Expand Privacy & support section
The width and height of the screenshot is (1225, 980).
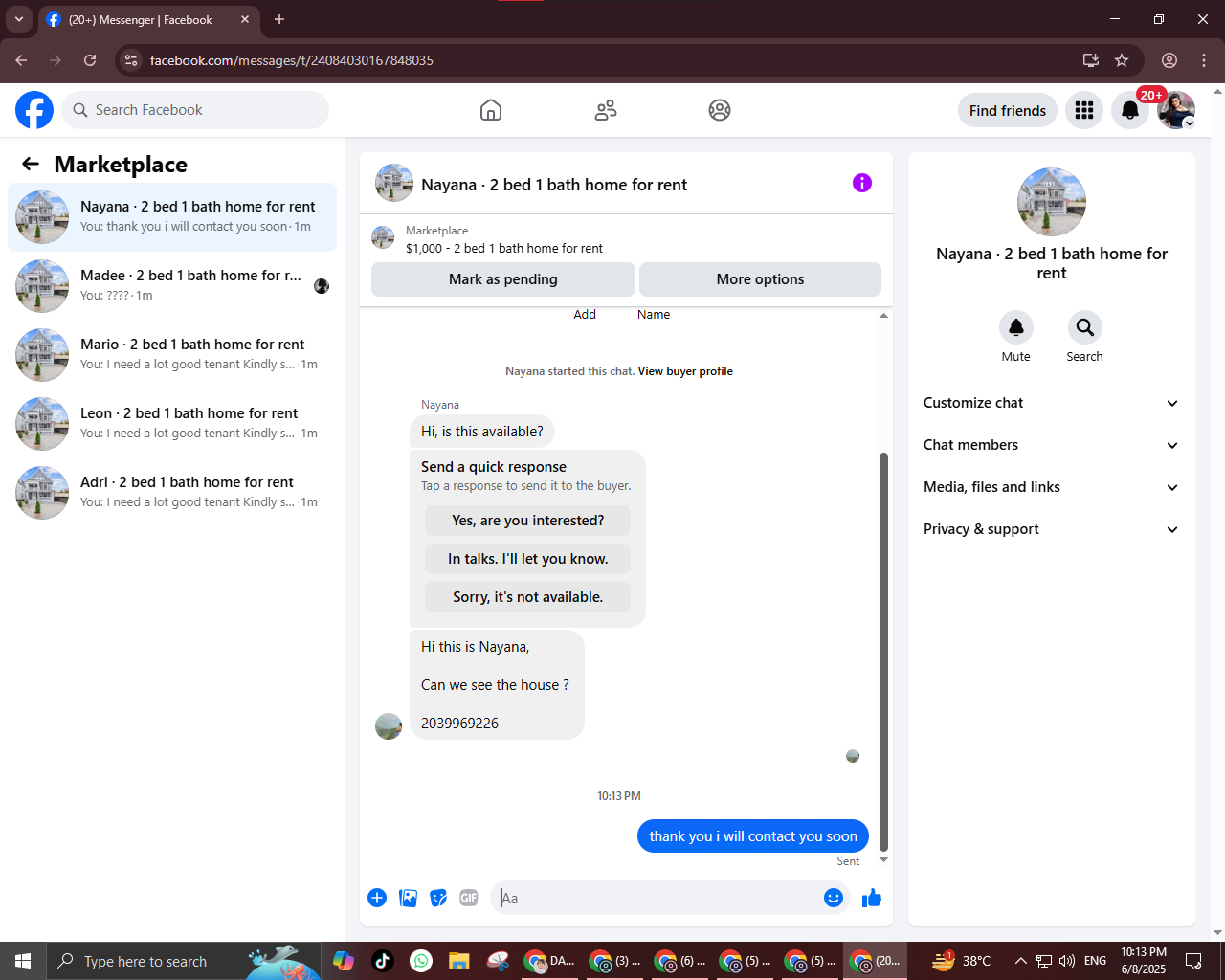coord(1052,529)
